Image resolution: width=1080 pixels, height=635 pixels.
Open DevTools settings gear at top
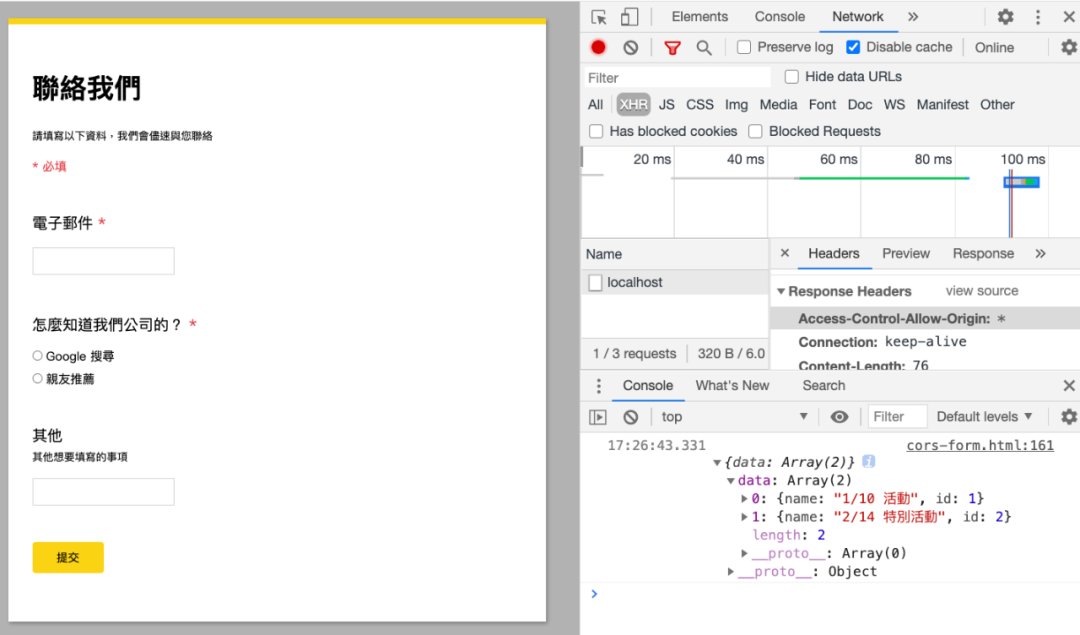coord(1006,17)
